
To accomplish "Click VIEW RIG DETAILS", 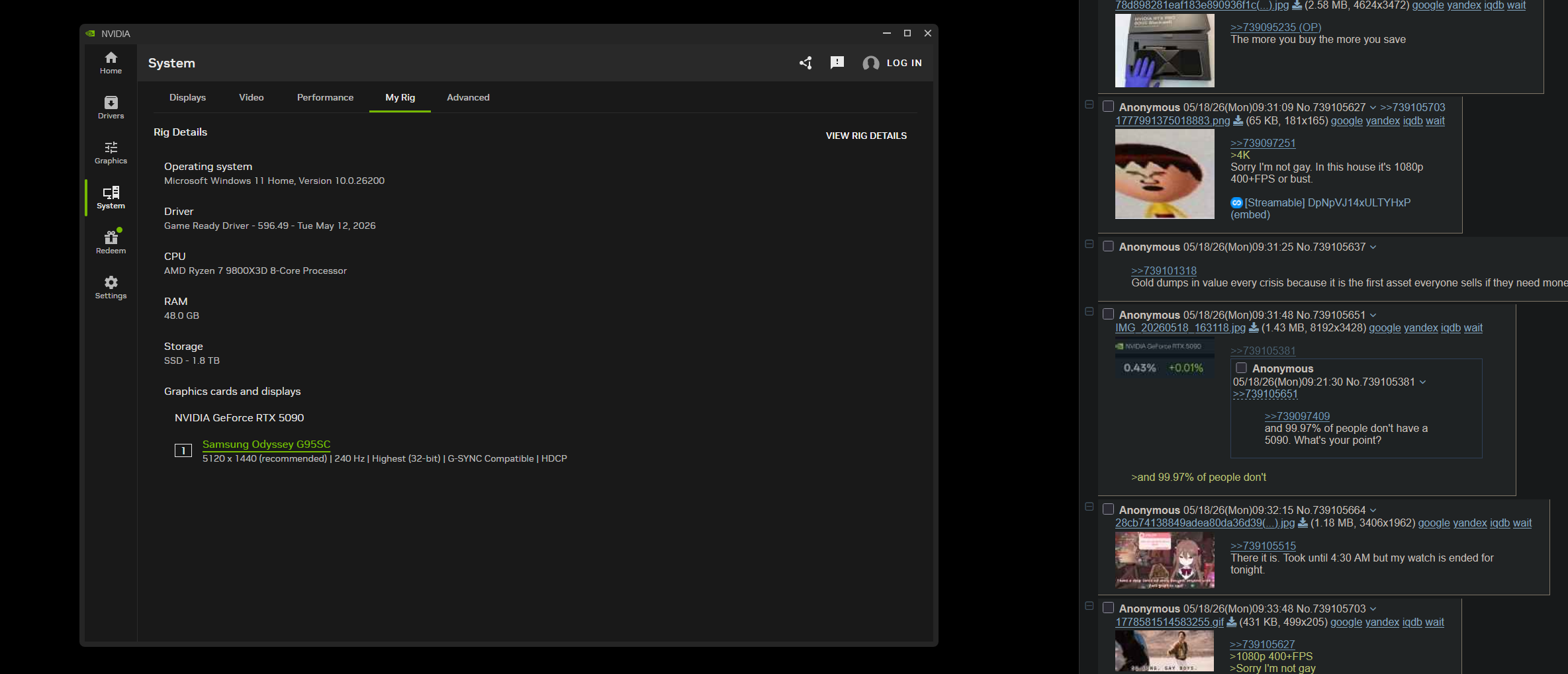I will click(x=866, y=136).
